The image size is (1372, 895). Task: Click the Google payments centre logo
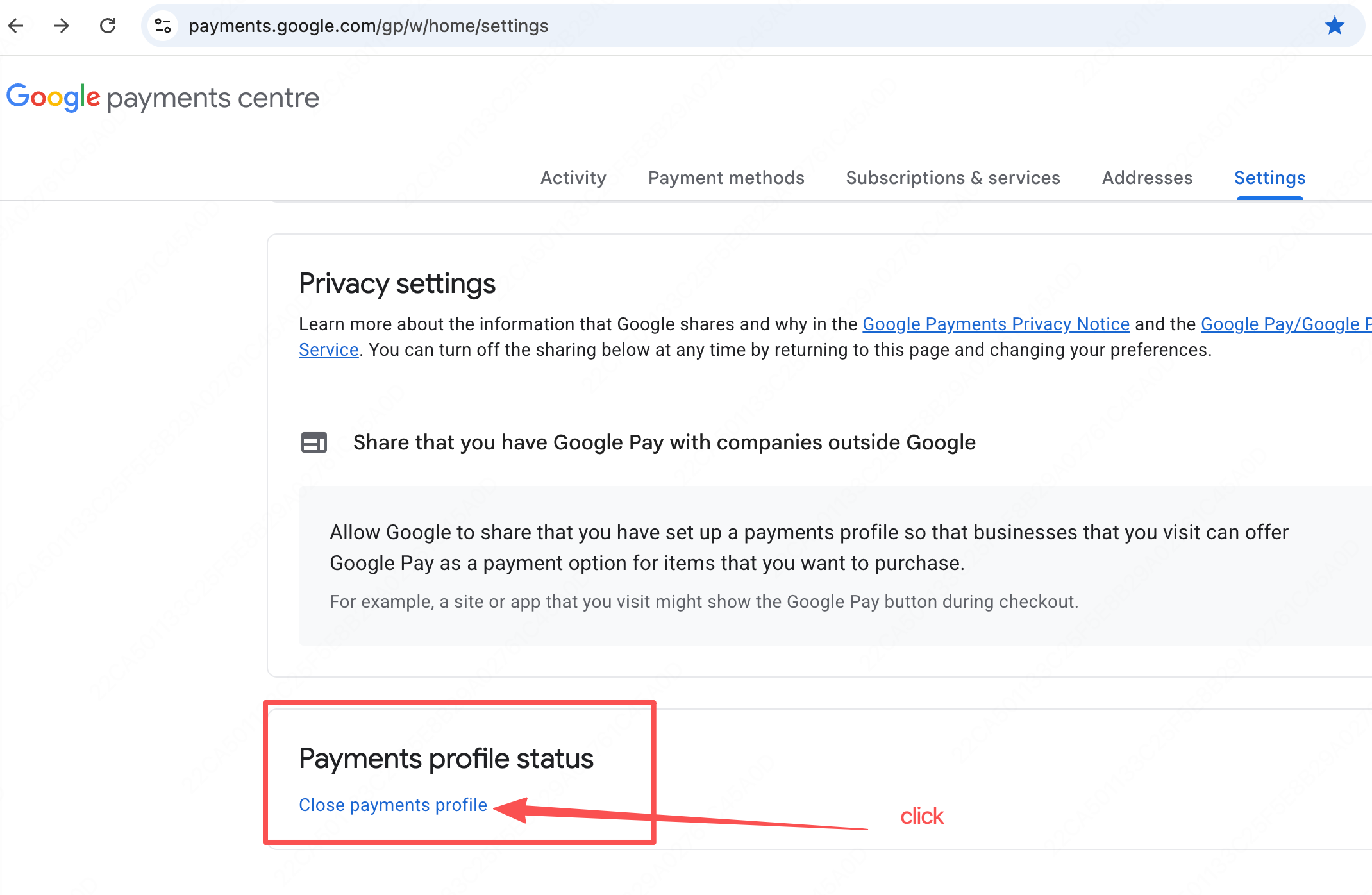click(x=163, y=97)
